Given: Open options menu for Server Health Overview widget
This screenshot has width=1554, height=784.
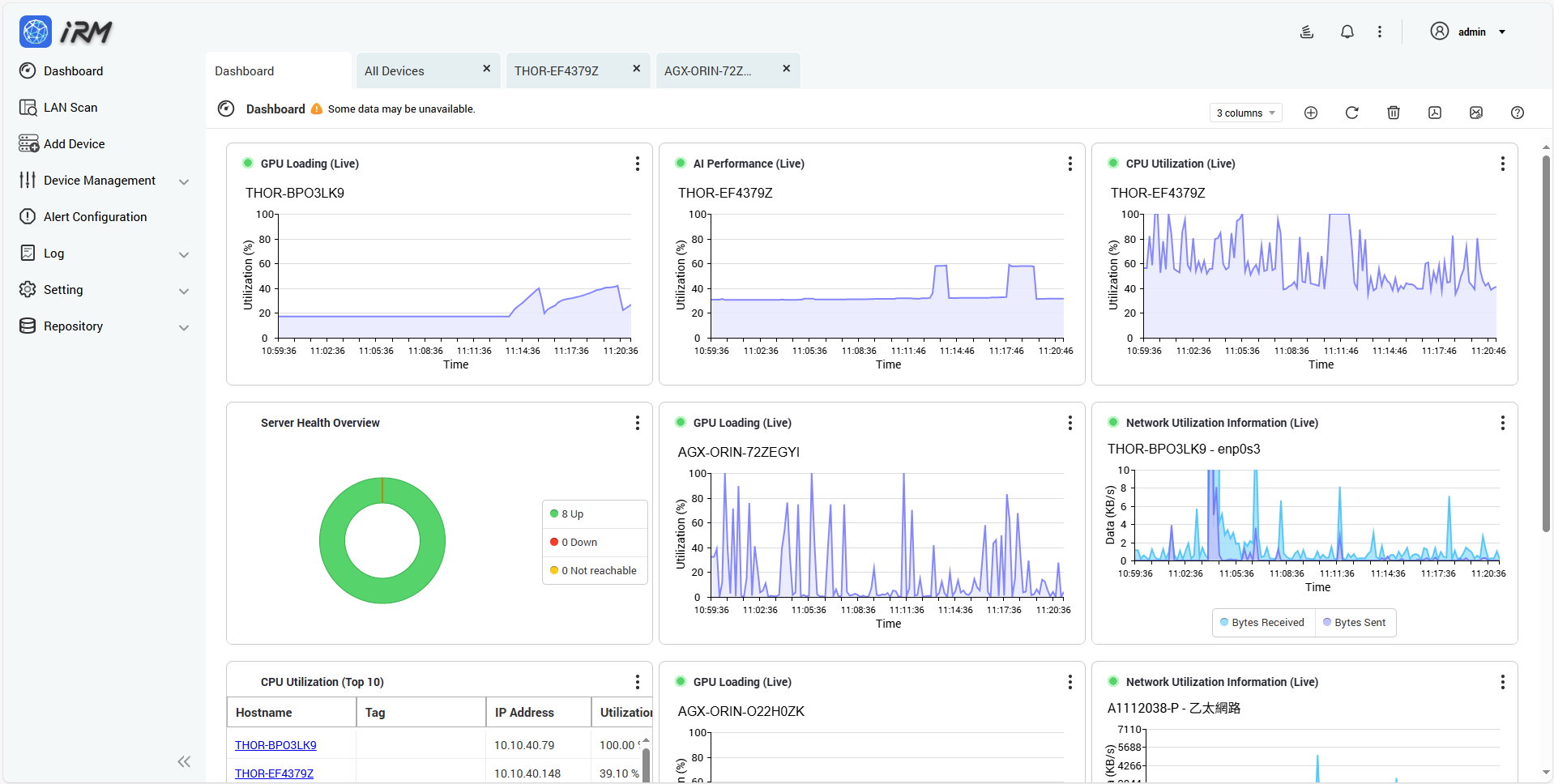Looking at the screenshot, I should (638, 423).
